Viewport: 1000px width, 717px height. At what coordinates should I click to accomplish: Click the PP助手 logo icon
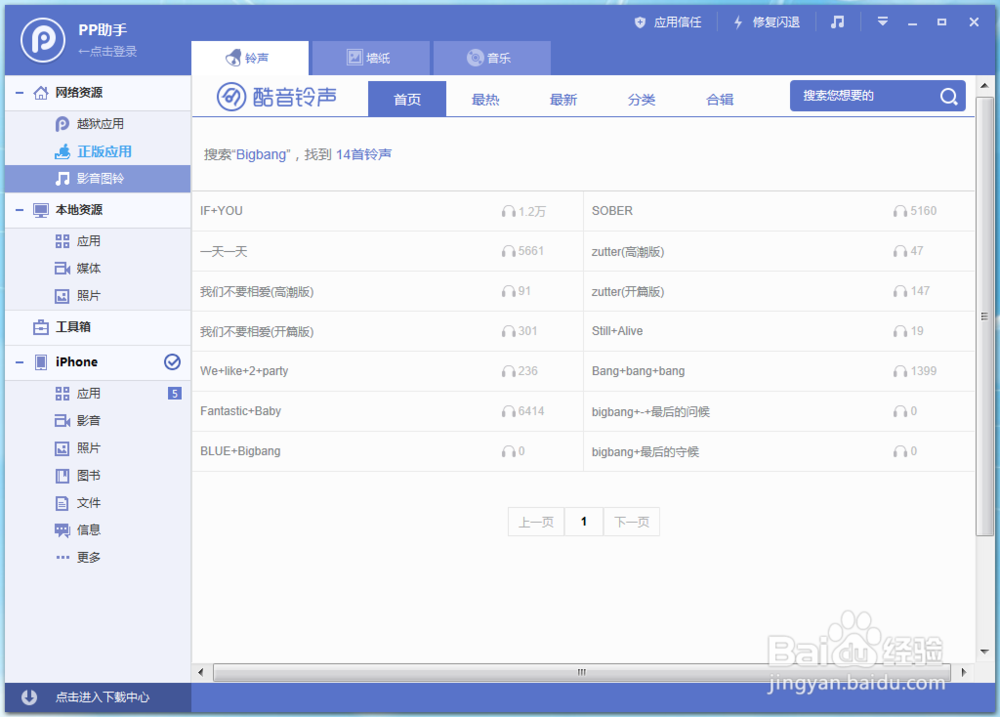point(43,40)
